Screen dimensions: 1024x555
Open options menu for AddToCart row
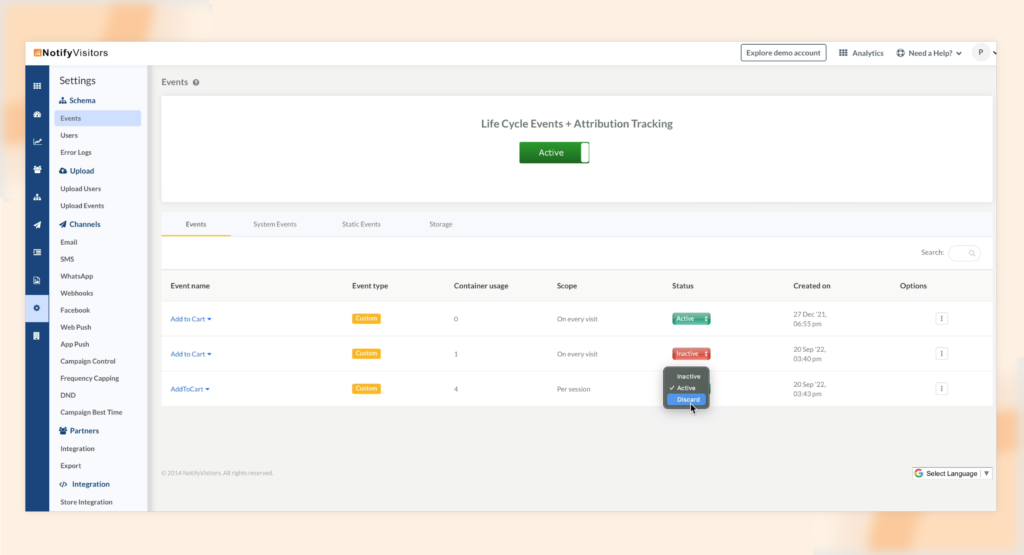pos(941,388)
